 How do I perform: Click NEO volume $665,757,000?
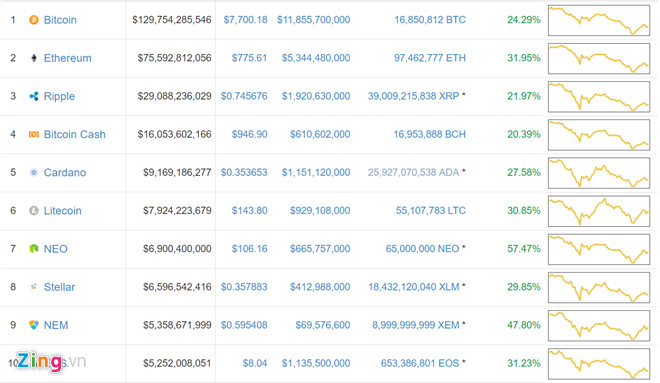[x=320, y=249]
